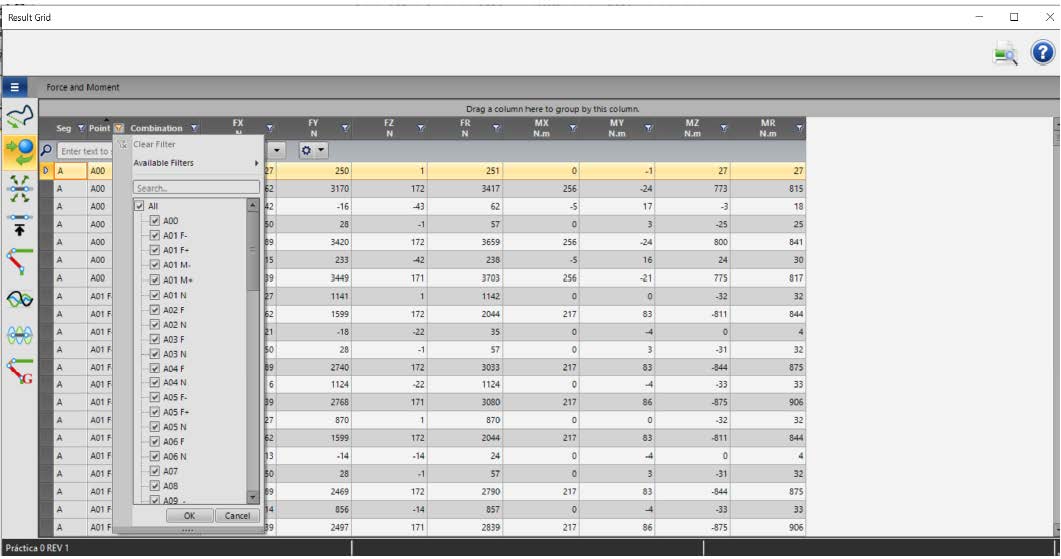This screenshot has height=559, width=1061.
Task: Open the hamburger menu beside Force and Moment
Action: [x=14, y=87]
